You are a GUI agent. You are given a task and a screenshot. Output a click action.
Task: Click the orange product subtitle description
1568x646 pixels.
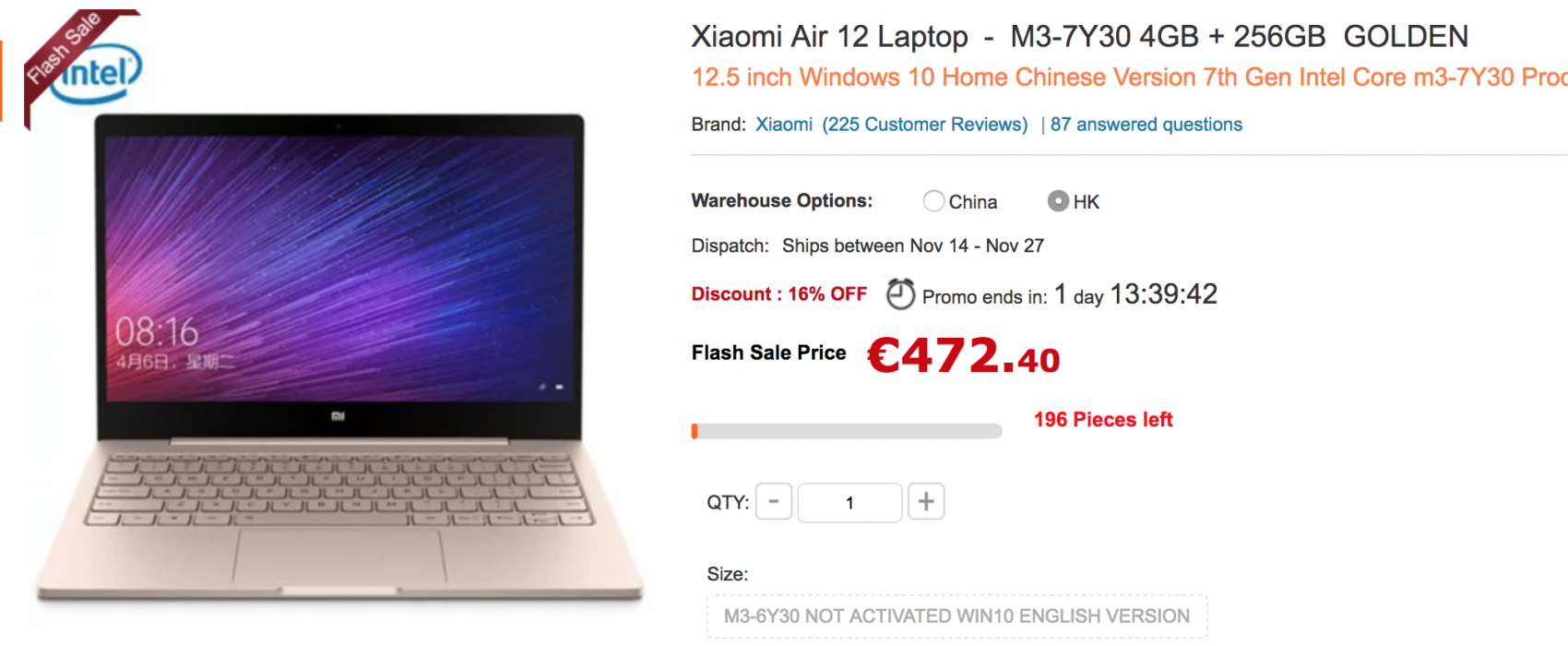pos(1130,78)
